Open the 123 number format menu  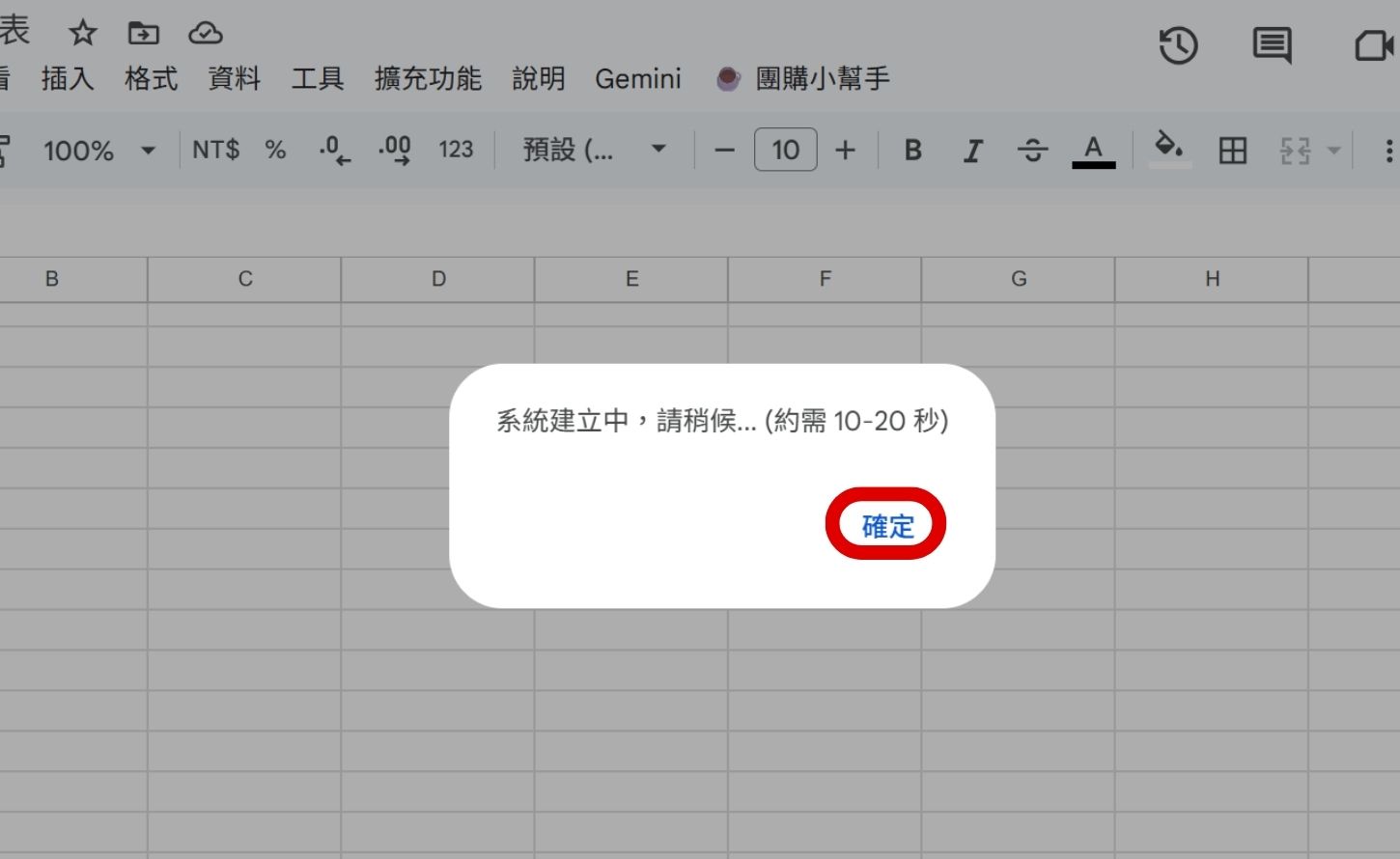tap(455, 150)
